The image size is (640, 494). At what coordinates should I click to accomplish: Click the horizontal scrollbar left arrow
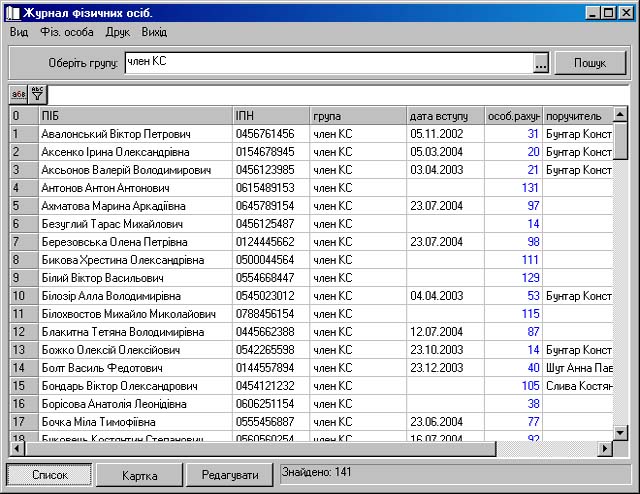pos(17,449)
